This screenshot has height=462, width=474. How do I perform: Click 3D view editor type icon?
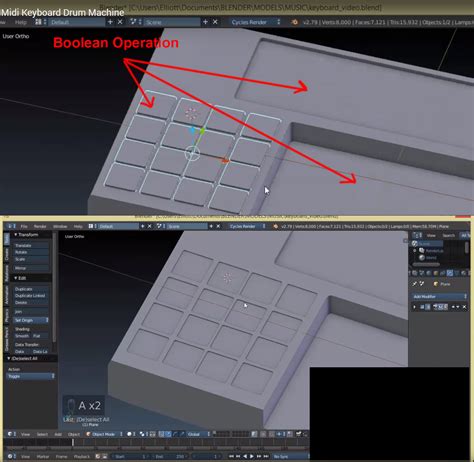10,434
